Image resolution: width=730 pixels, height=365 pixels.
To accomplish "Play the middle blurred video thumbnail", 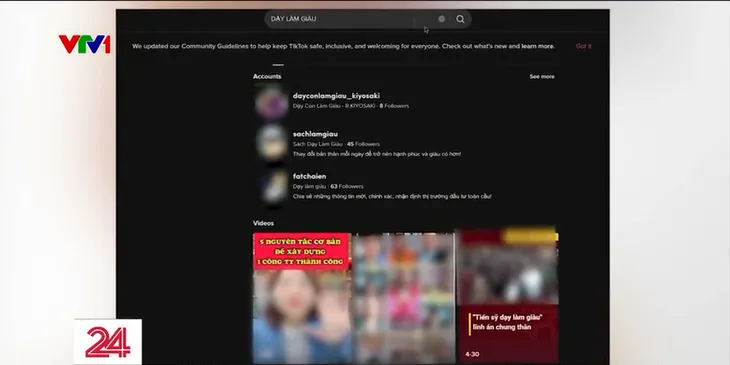I will pyautogui.click(x=404, y=298).
